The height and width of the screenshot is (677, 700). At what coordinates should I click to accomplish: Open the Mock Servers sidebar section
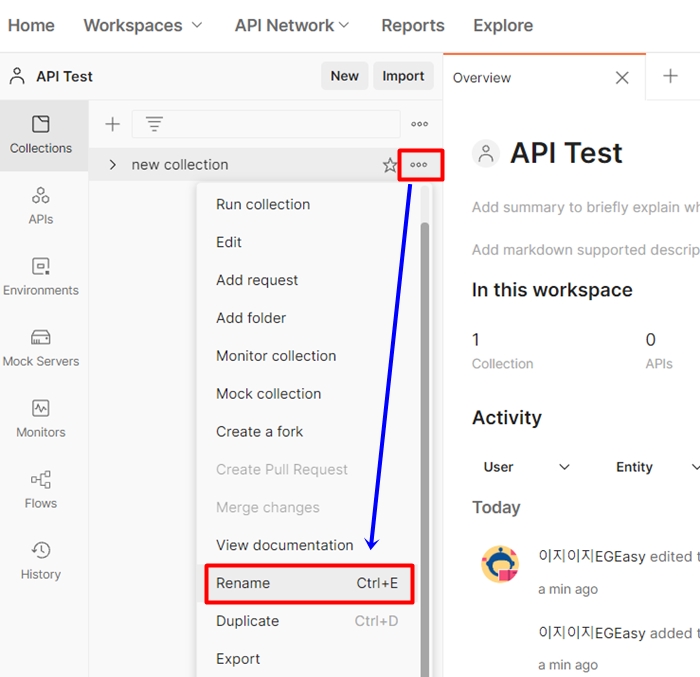[41, 348]
